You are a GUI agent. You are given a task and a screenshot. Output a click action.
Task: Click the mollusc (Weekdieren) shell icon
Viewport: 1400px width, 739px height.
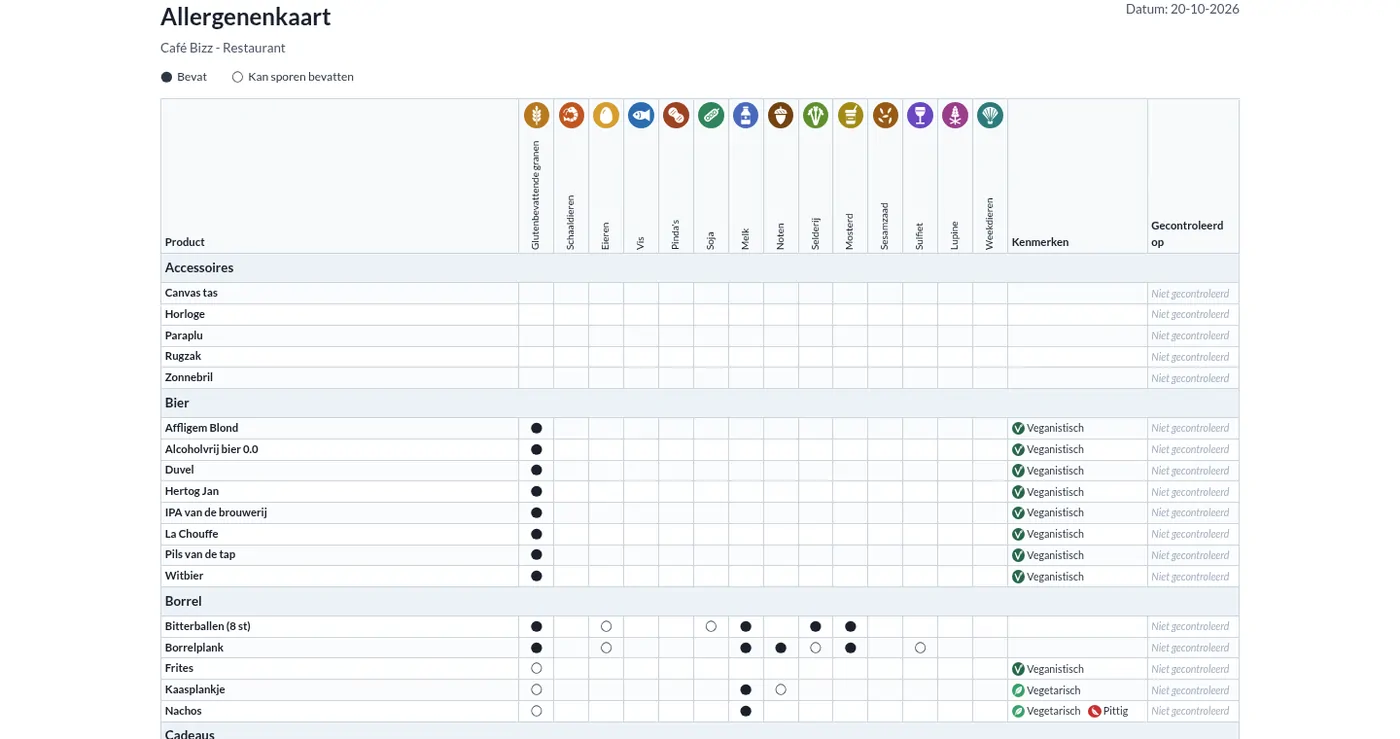pos(990,115)
